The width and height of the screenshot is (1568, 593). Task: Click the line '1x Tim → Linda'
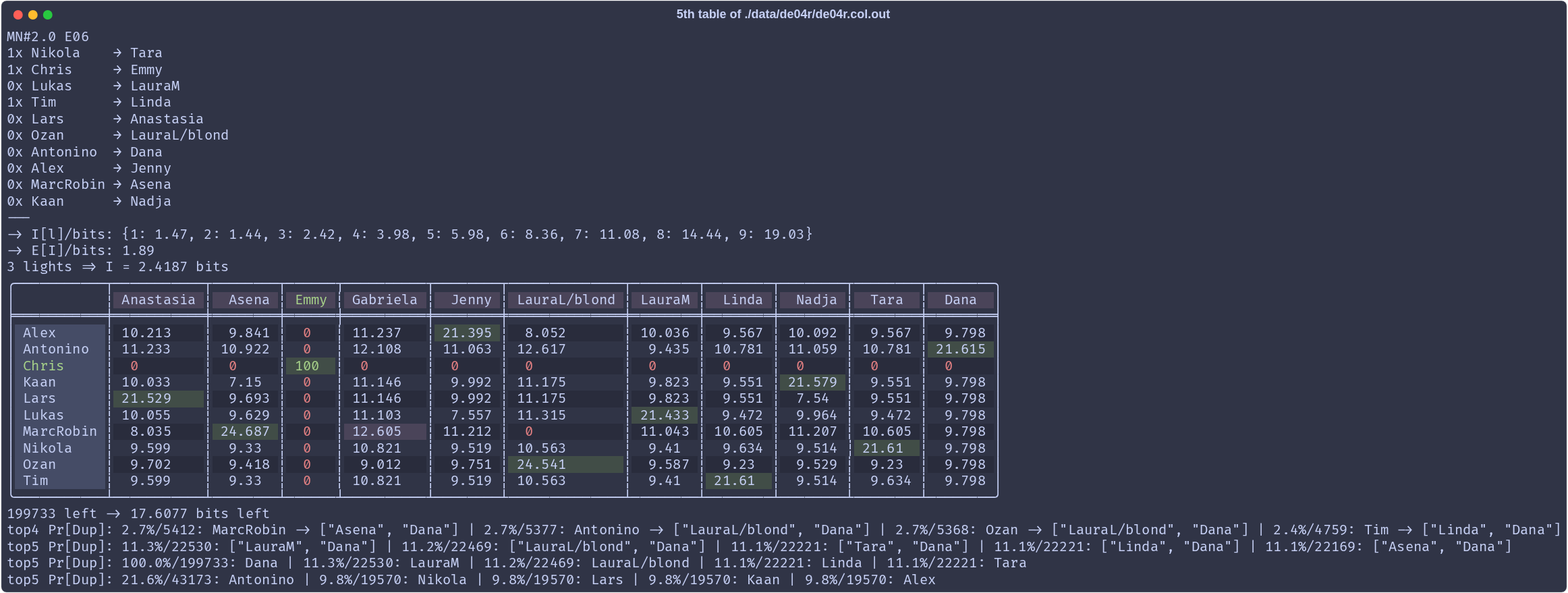click(89, 102)
